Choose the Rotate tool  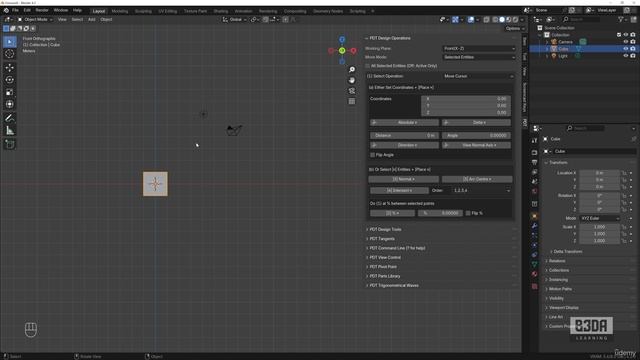coord(10,80)
